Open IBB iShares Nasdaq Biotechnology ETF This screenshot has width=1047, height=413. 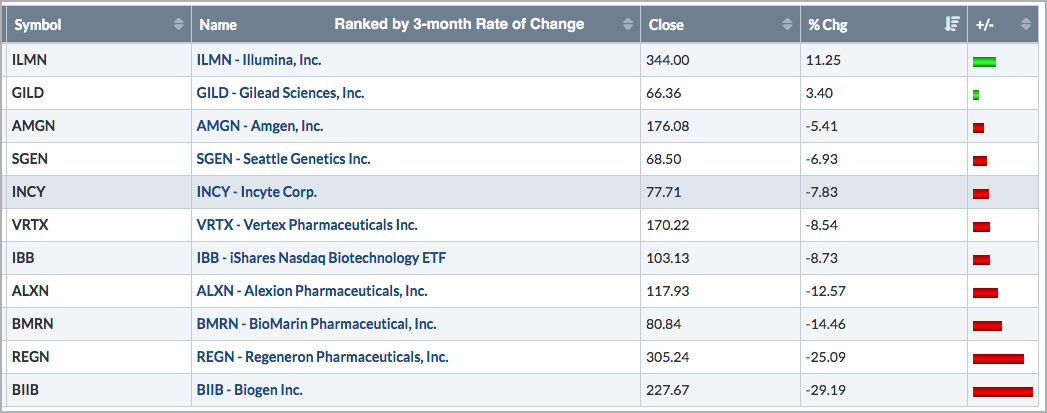point(321,258)
